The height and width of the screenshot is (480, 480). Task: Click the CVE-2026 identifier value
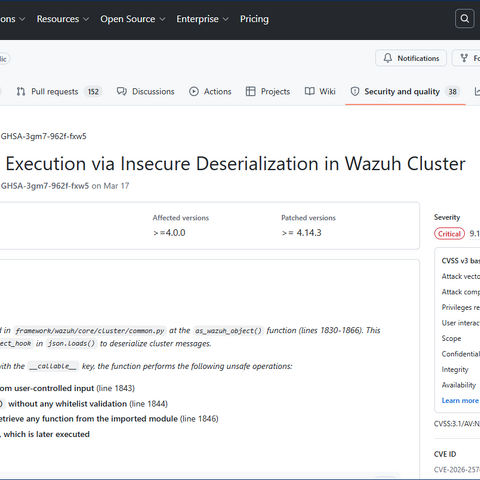(457, 470)
